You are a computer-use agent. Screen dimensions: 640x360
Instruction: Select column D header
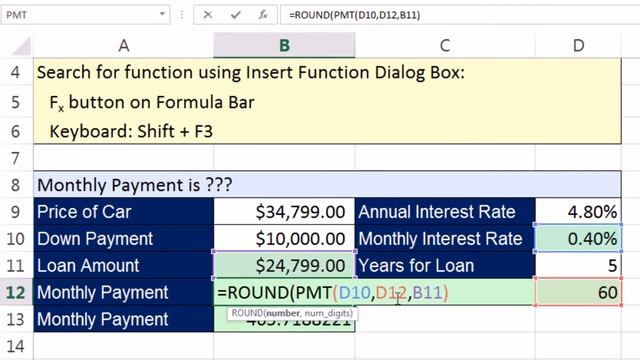[578, 45]
